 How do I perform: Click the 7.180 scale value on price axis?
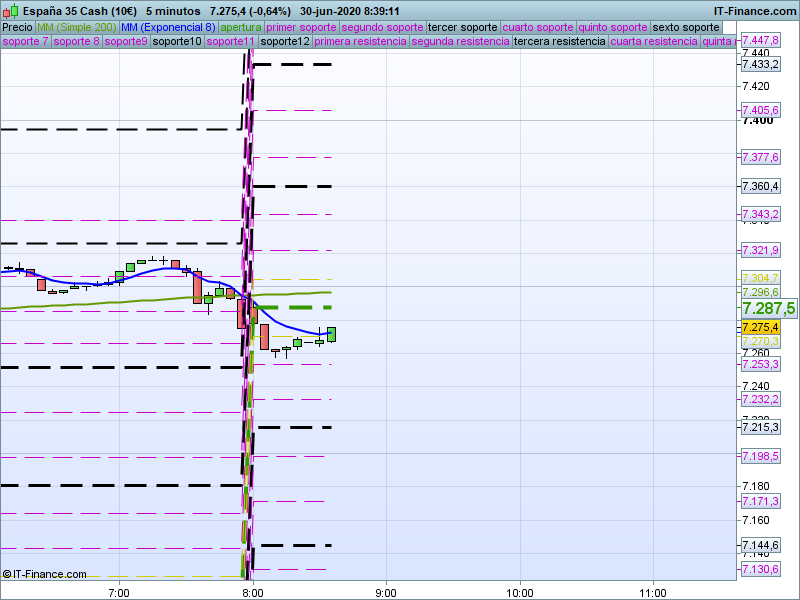point(756,486)
